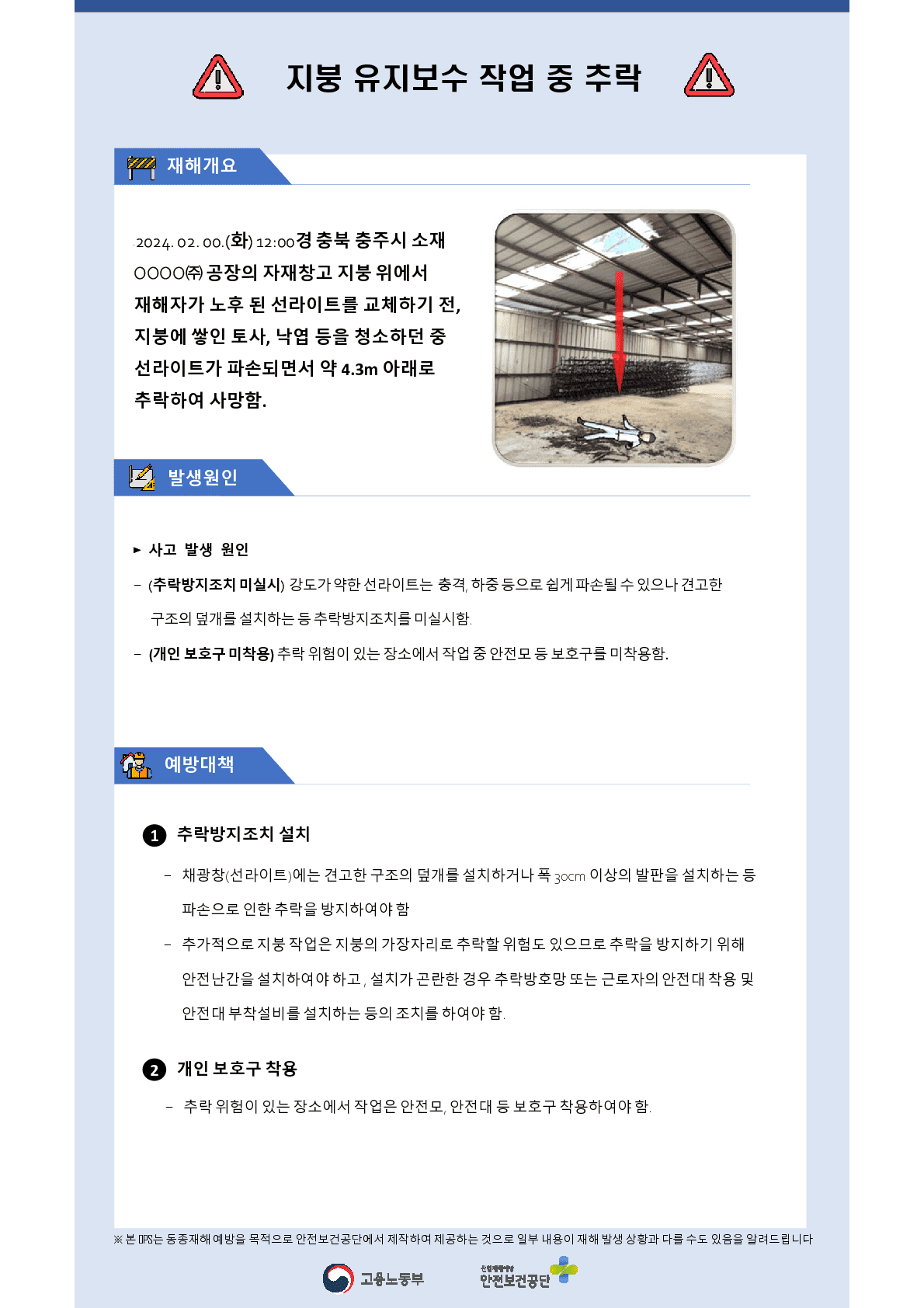Screen dimensions: 924x1308
Task: Click the 안전보건공단 cross logo
Action: (564, 1270)
